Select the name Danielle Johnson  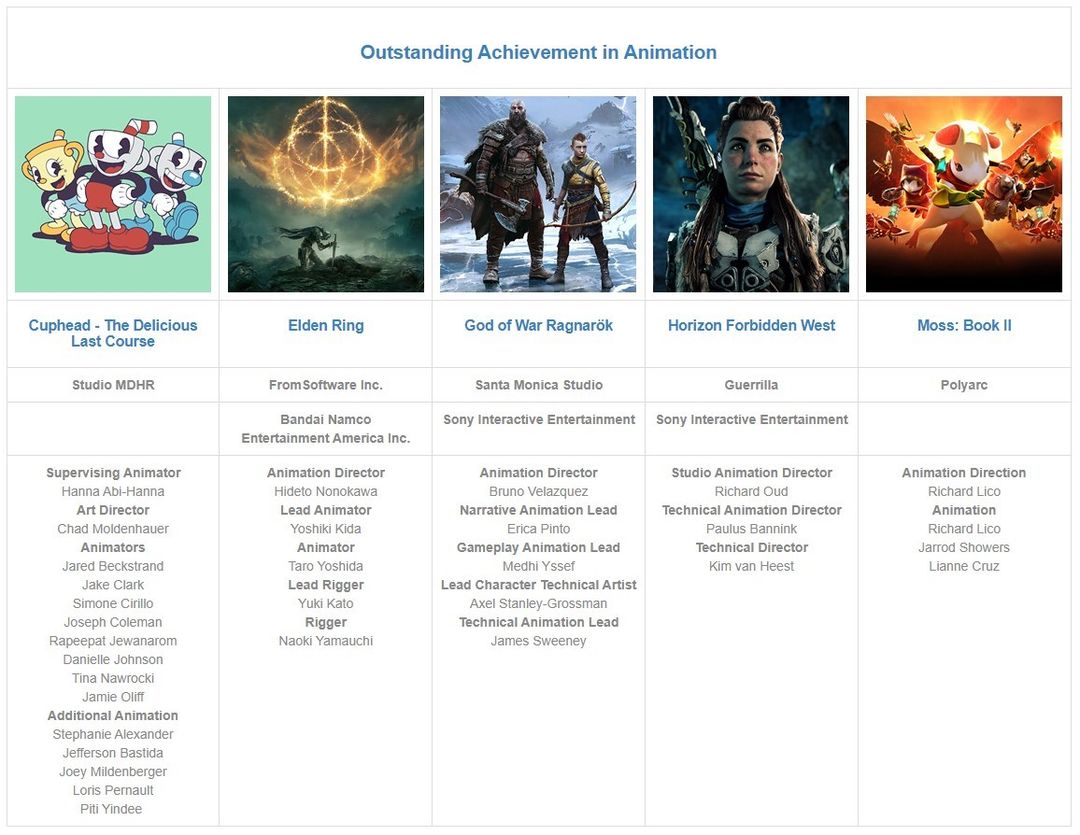click(x=113, y=659)
